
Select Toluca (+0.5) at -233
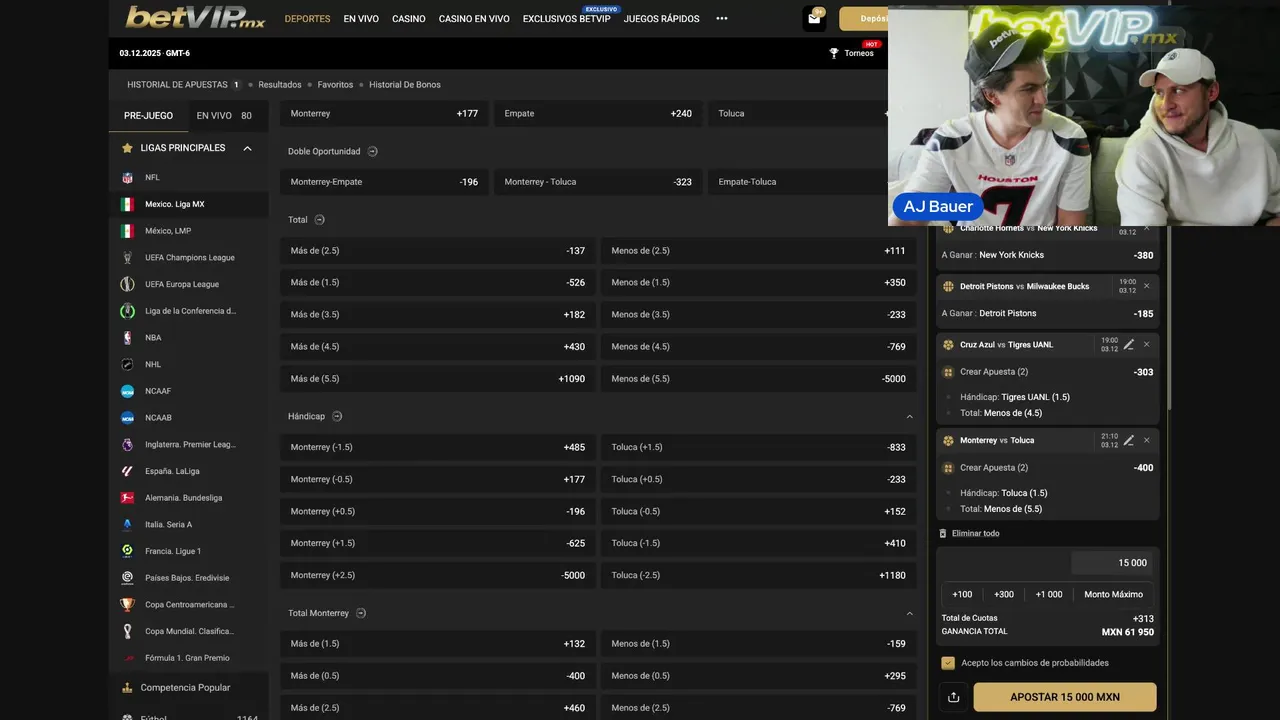pyautogui.click(x=758, y=479)
